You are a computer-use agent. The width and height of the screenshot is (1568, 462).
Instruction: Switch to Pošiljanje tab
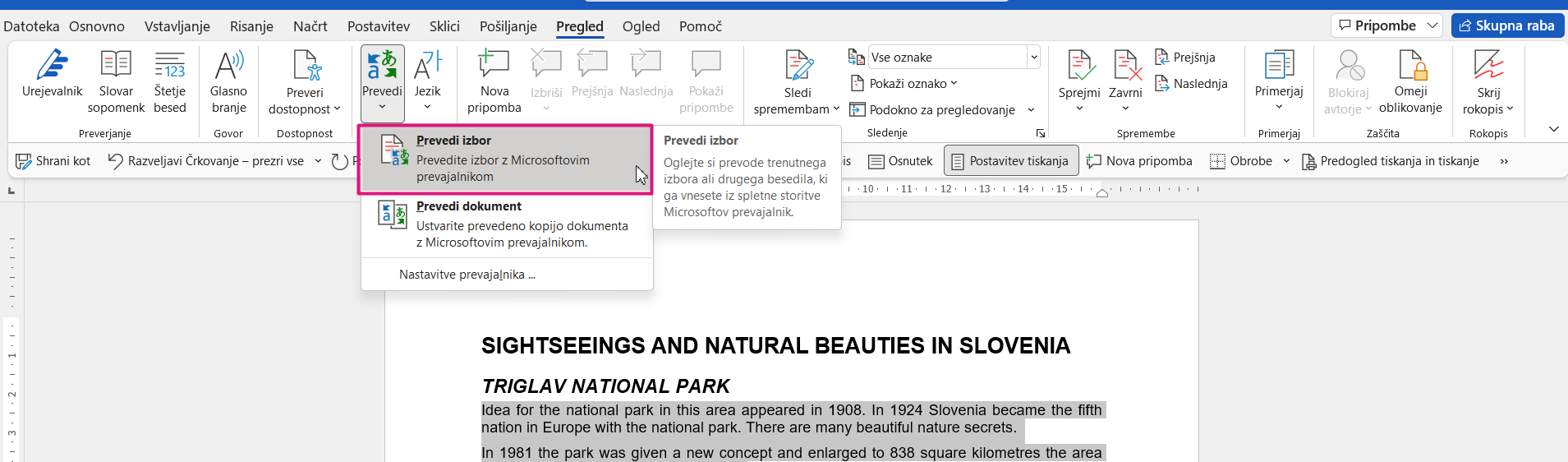(508, 26)
